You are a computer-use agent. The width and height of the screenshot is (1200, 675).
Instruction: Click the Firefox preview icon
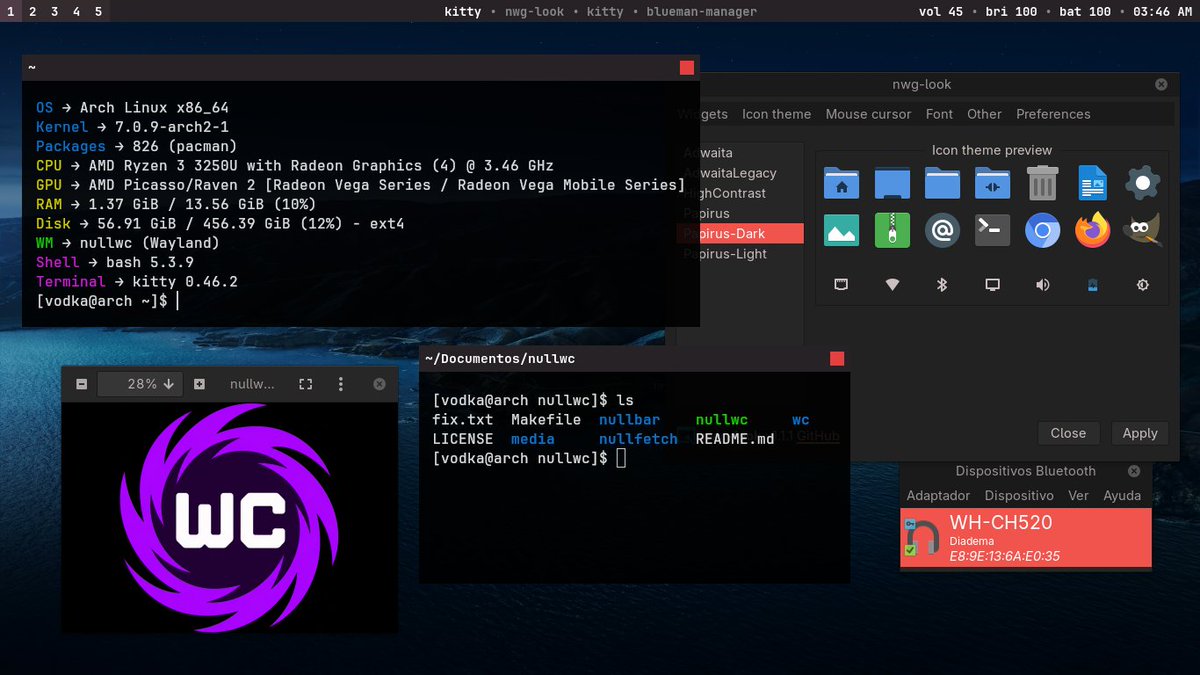pos(1092,231)
